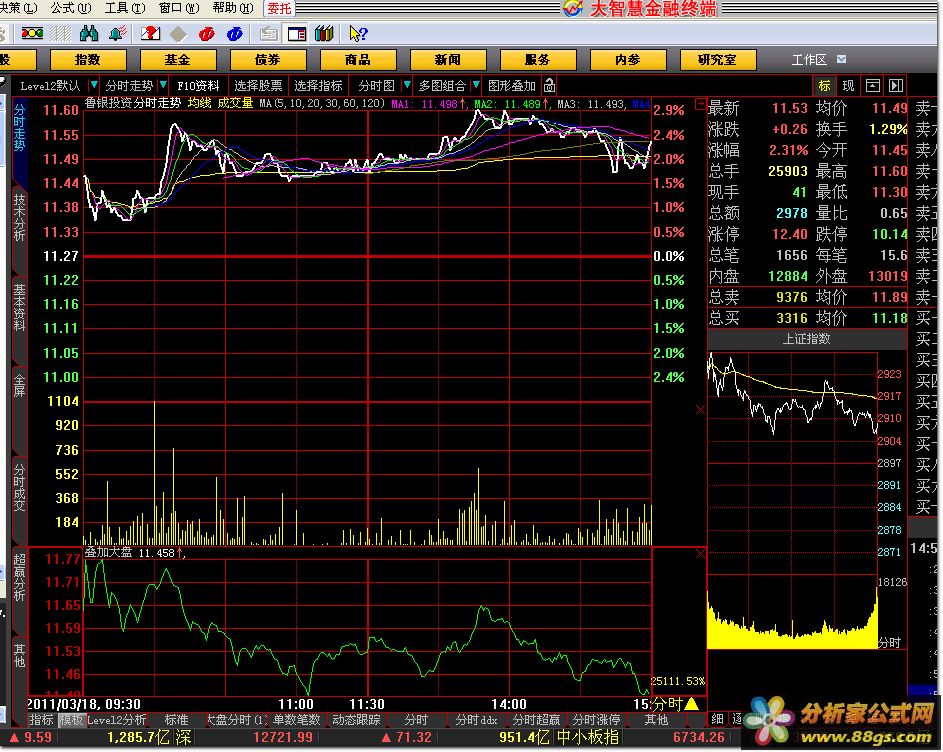Switch to the 动态跟踪 bottom tab
943x752 pixels.
pyautogui.click(x=356, y=720)
